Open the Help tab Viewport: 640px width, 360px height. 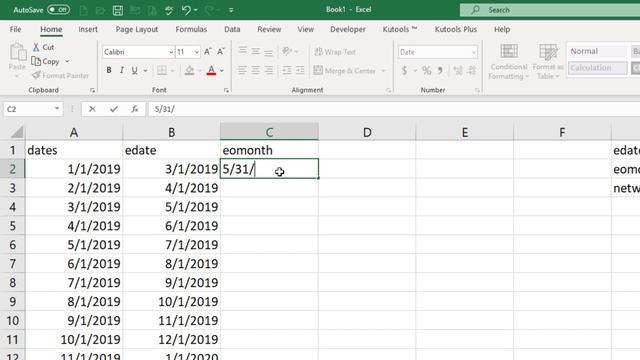pyautogui.click(x=502, y=29)
